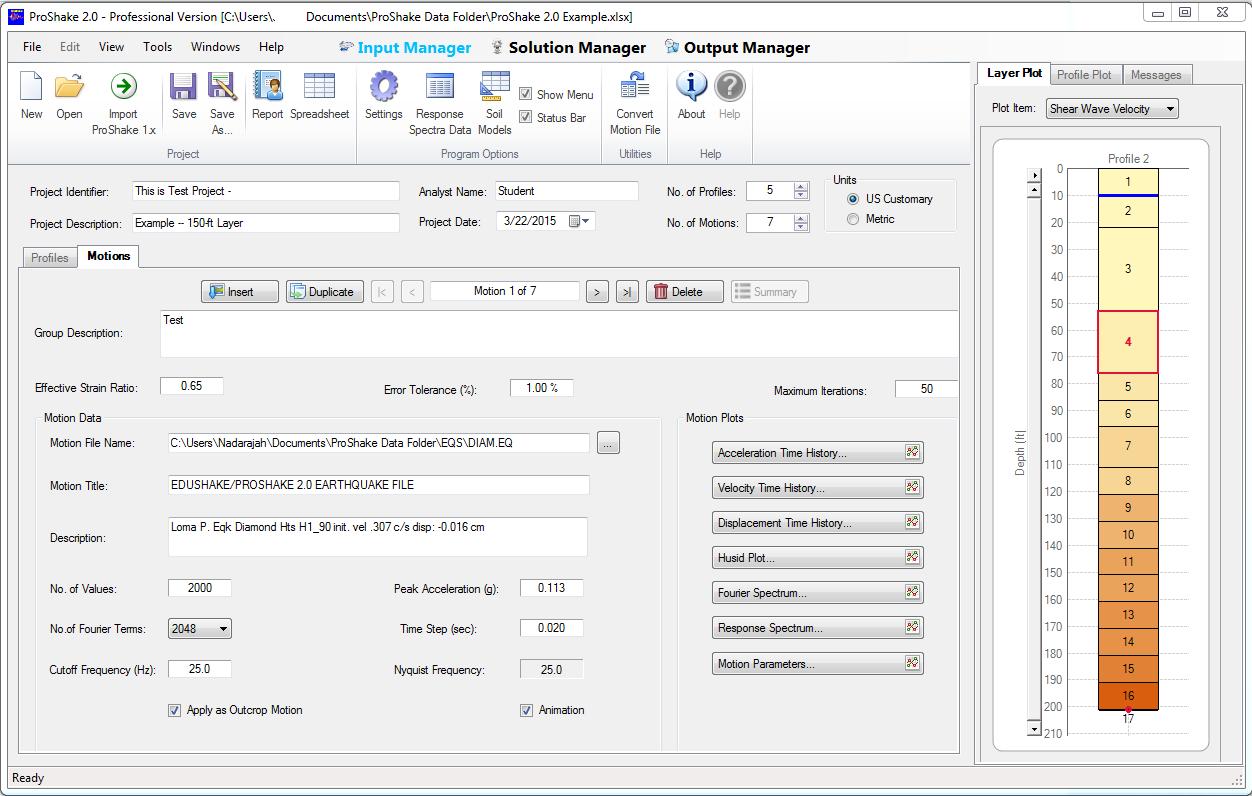Go to previous motion arrow

click(x=412, y=292)
